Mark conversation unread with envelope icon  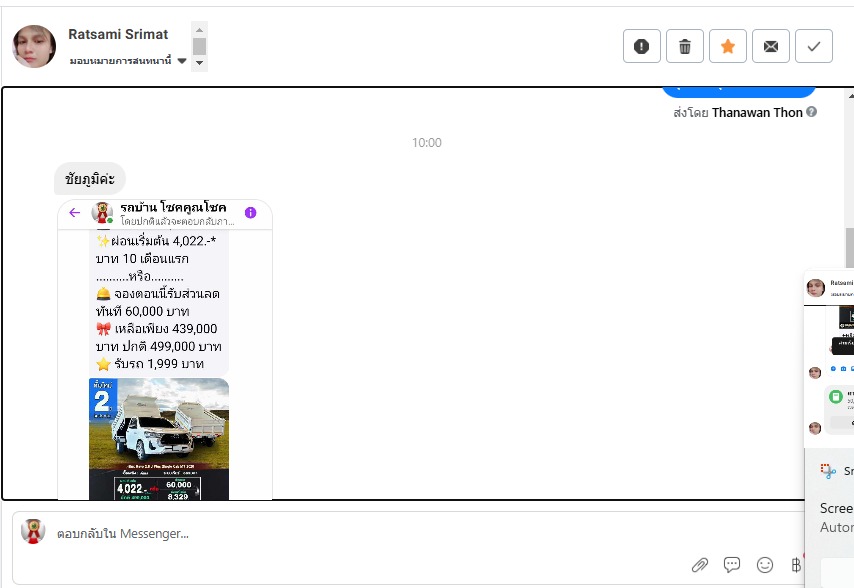(771, 46)
